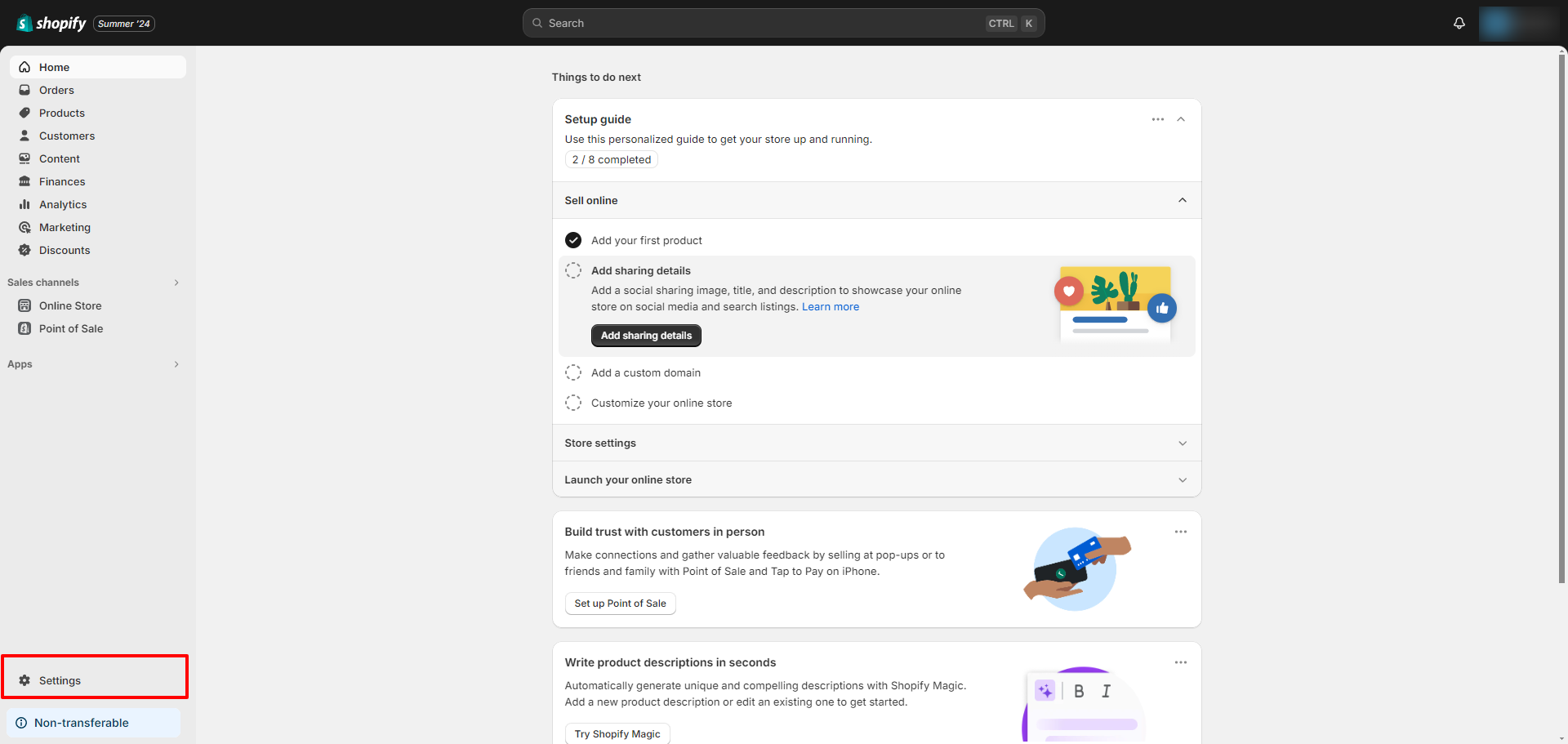Click the Products tag icon
This screenshot has height=744, width=1568.
(24, 113)
